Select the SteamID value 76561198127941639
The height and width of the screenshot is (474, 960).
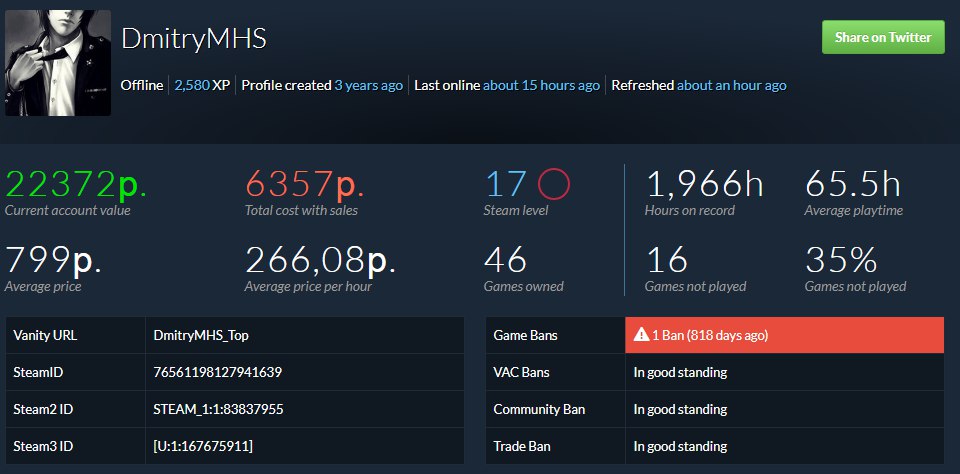(217, 373)
